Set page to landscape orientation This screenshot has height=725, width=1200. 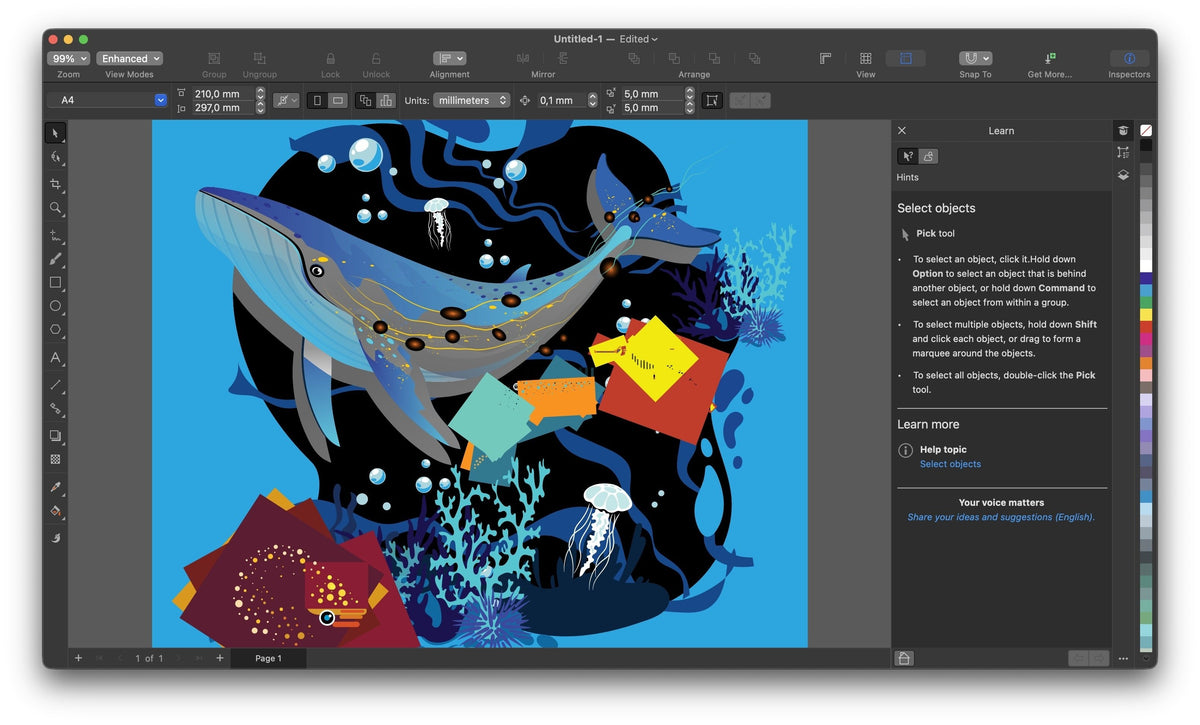(x=338, y=101)
